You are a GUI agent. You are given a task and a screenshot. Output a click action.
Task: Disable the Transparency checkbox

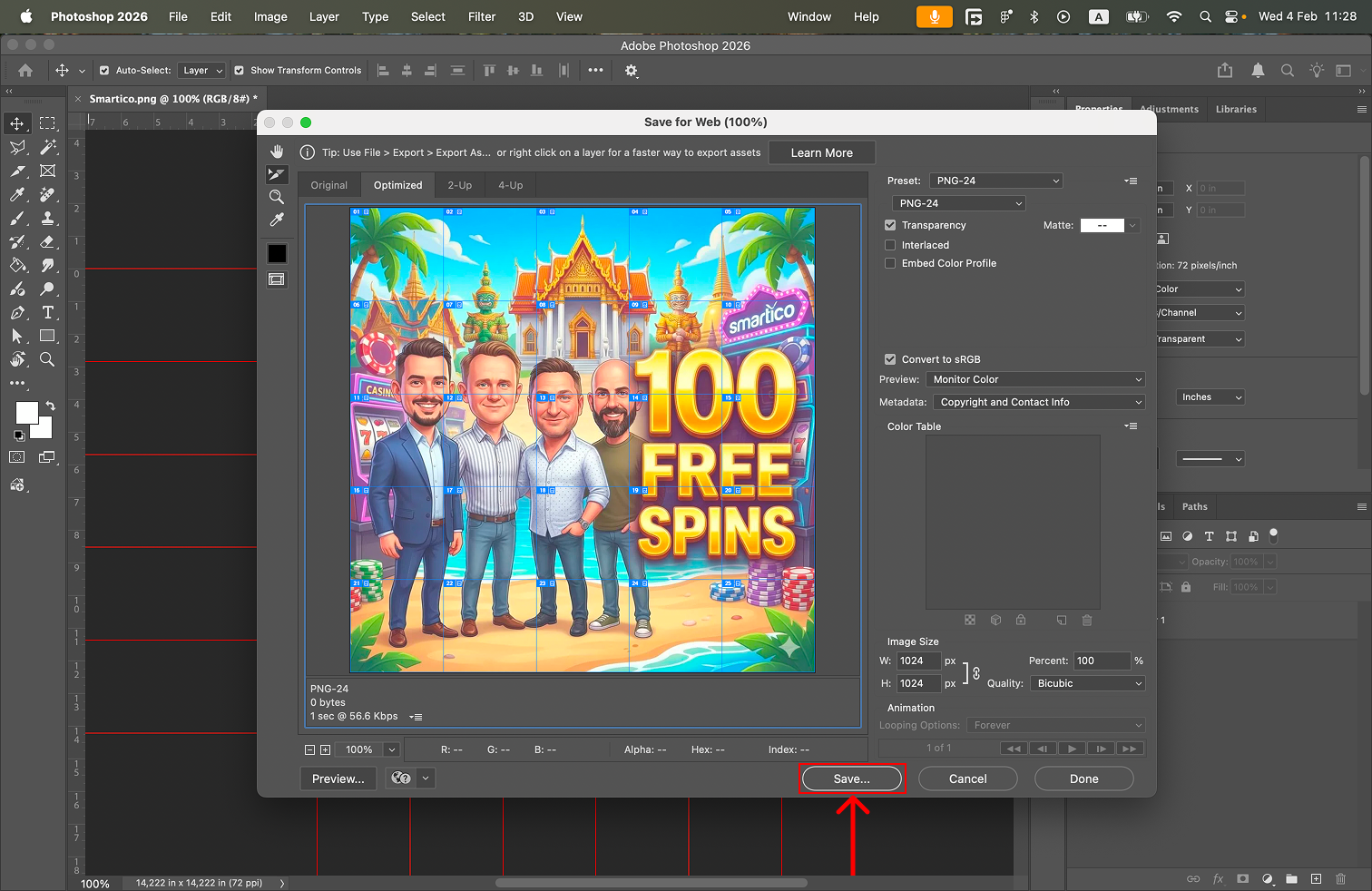click(x=890, y=225)
